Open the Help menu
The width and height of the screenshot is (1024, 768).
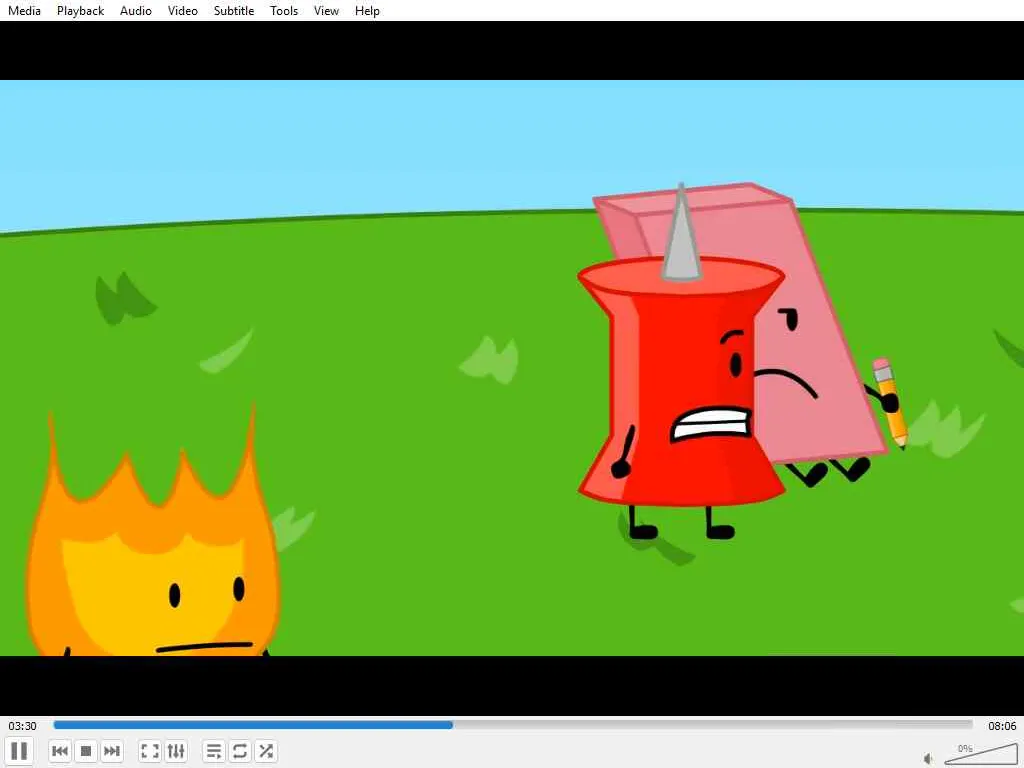367,10
